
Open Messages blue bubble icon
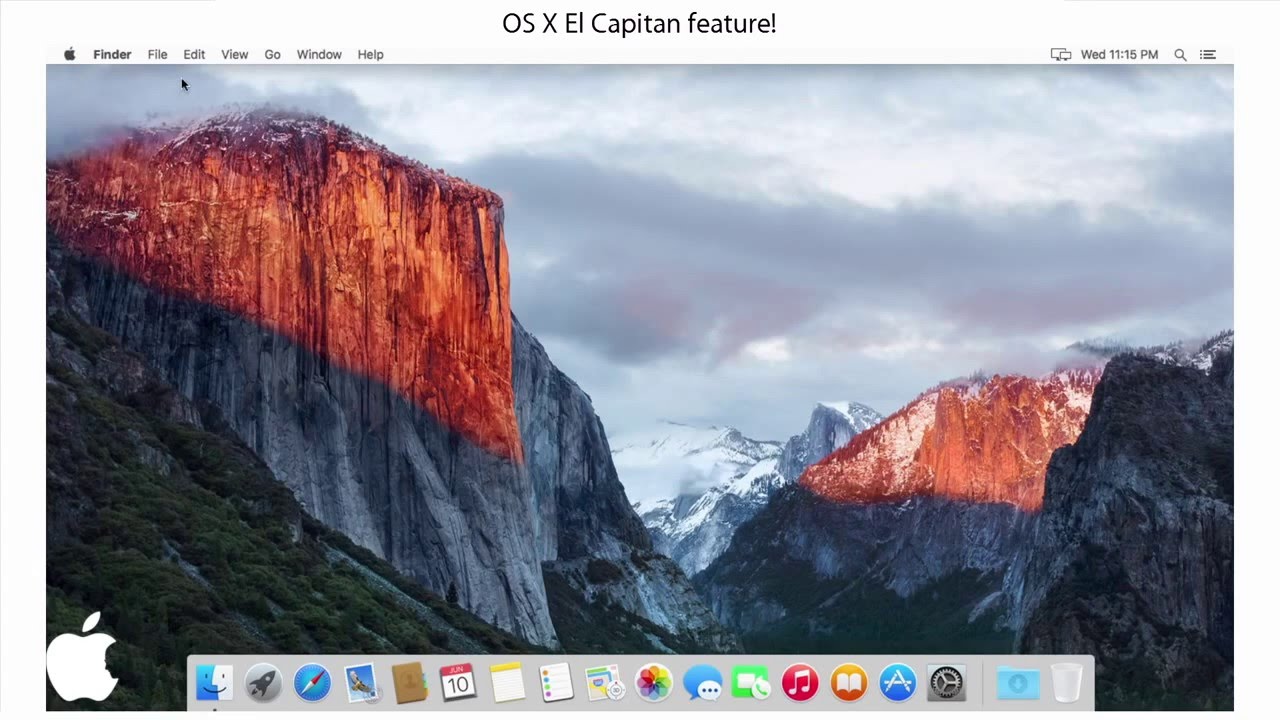click(x=703, y=683)
